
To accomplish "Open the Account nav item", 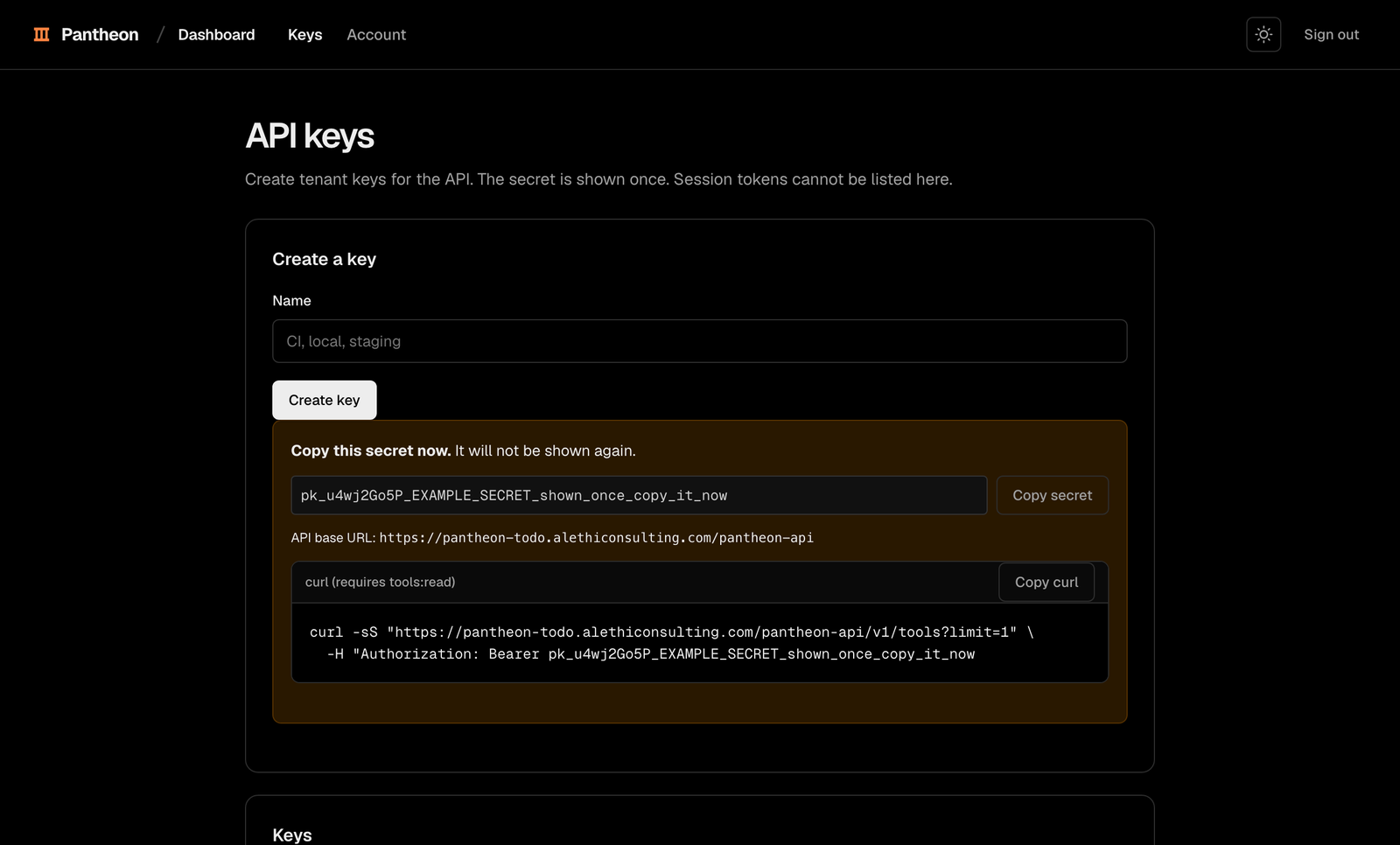I will (x=376, y=34).
